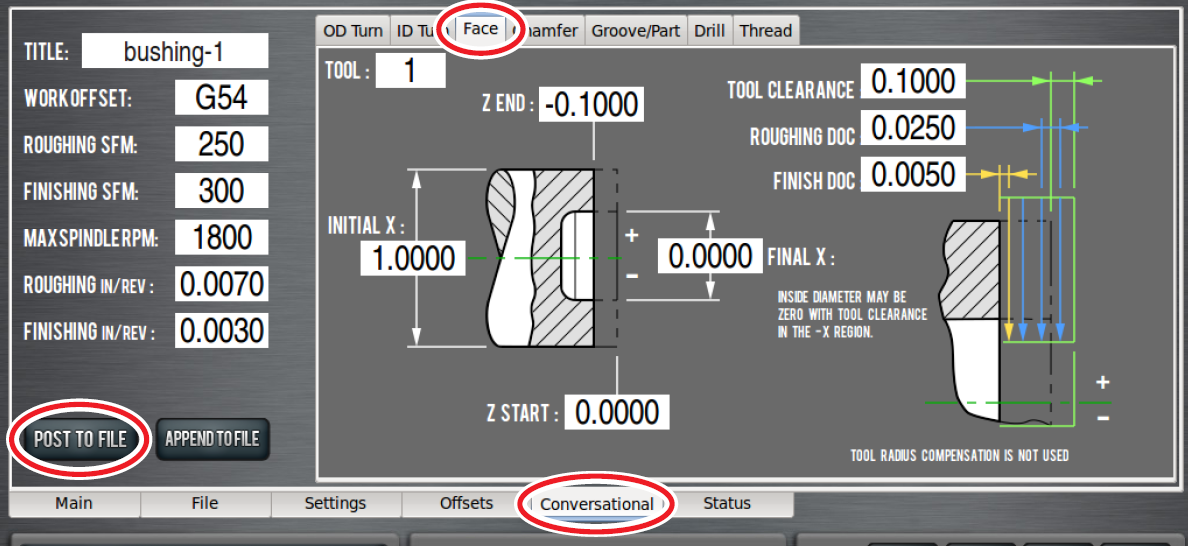Edit the Title field bushing-1
The height and width of the screenshot is (546, 1188).
[x=175, y=51]
